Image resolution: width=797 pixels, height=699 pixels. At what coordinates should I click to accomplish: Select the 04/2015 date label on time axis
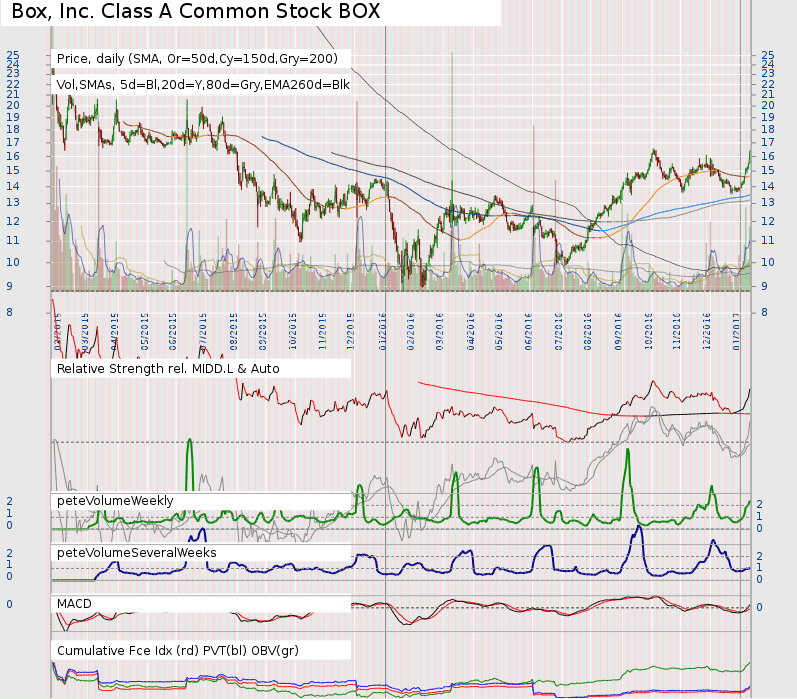(115, 331)
